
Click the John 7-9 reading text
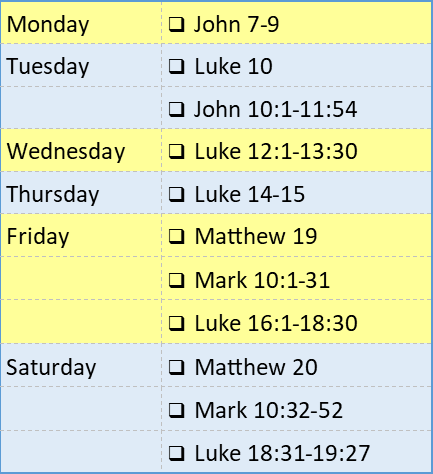[x=236, y=25]
